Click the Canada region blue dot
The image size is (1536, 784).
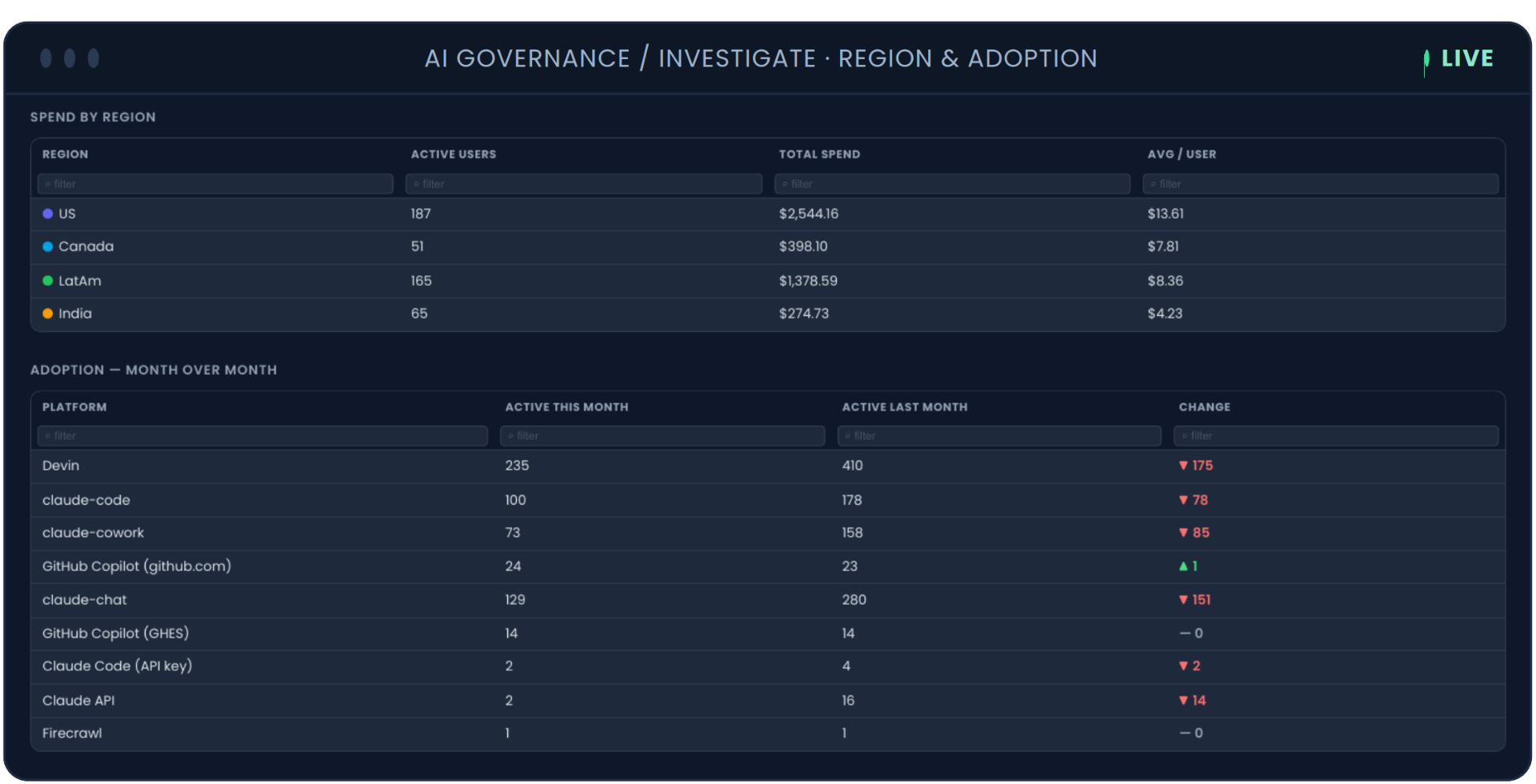tap(48, 246)
